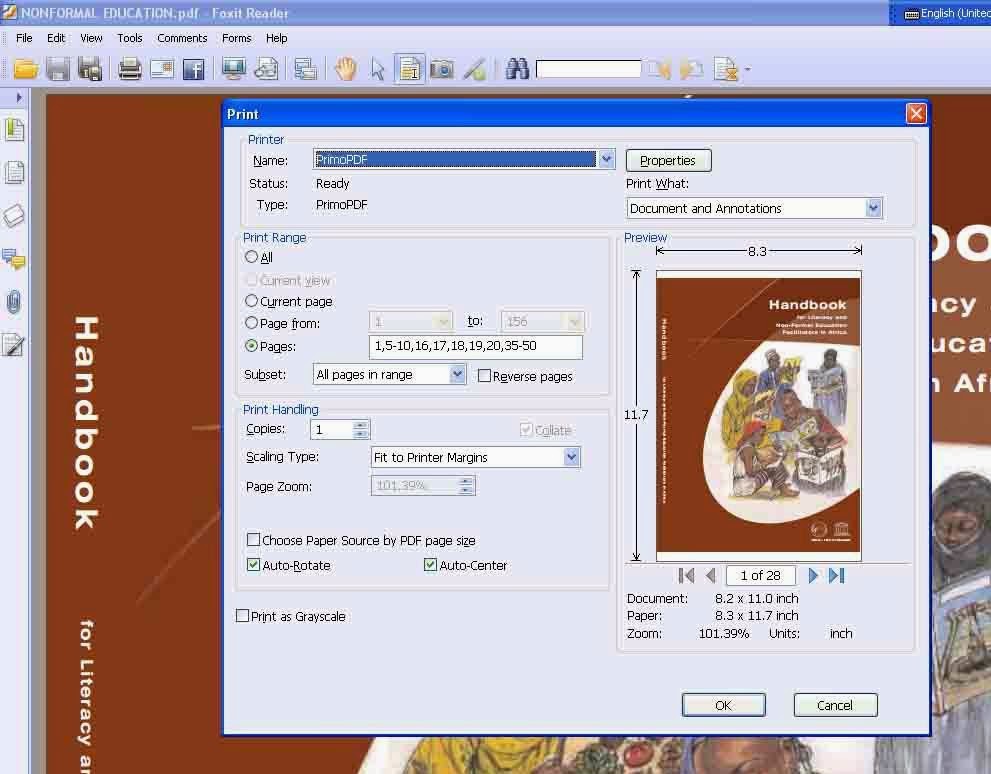
Task: Open the Edit menu
Action: (56, 38)
